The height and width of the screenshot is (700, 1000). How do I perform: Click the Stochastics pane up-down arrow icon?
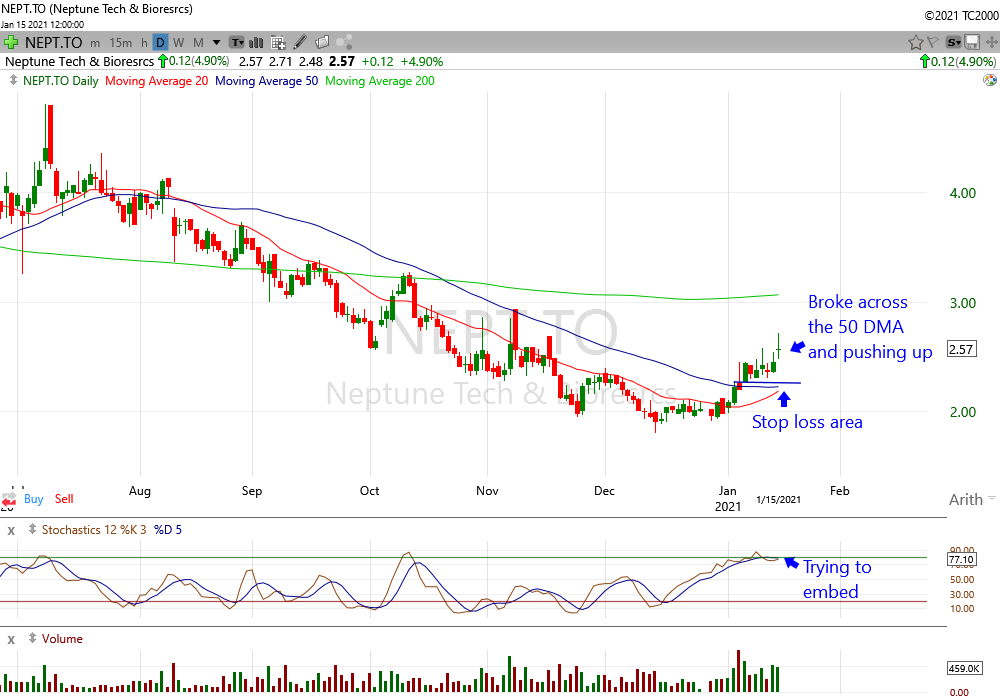tap(33, 529)
